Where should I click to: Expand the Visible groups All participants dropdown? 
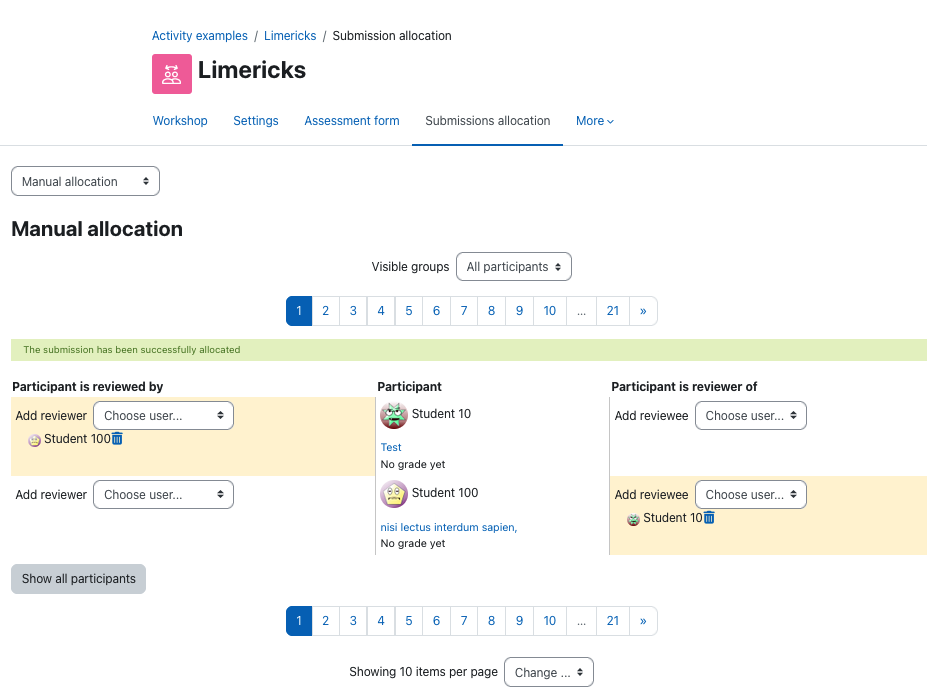(x=513, y=267)
